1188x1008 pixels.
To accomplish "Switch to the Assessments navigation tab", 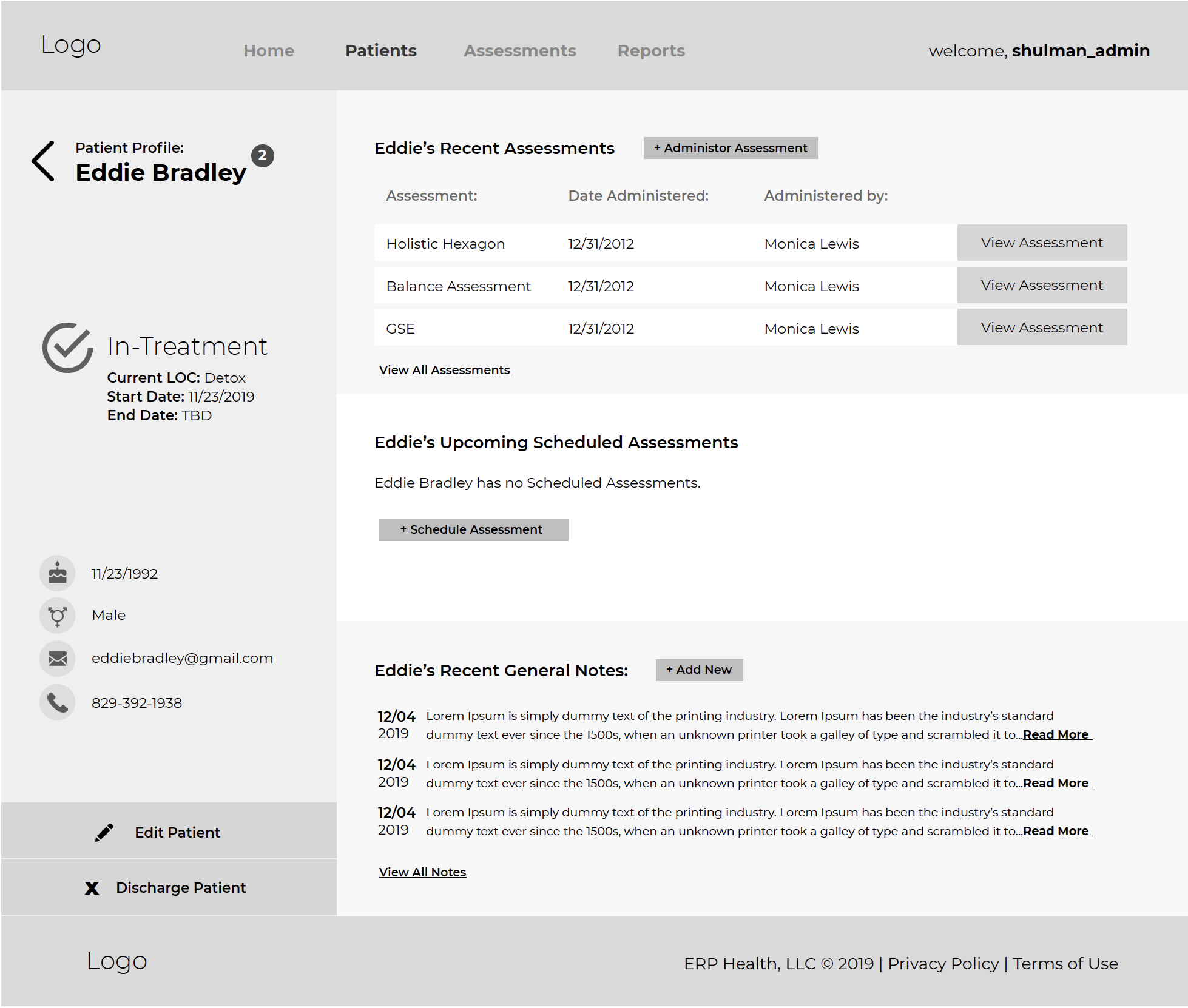I will (519, 51).
